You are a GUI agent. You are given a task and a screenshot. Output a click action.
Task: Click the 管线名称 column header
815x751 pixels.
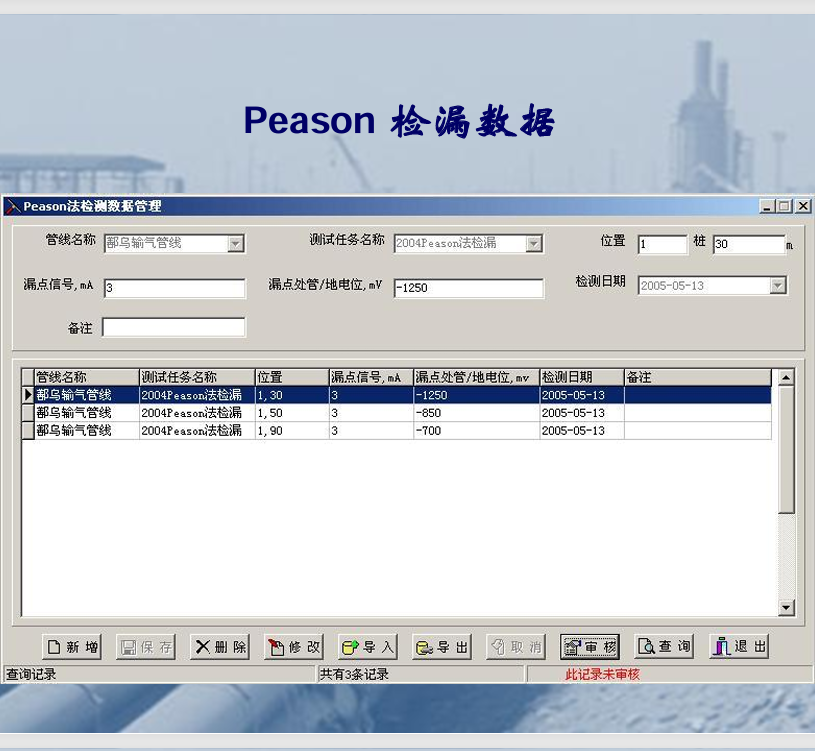[x=87, y=377]
